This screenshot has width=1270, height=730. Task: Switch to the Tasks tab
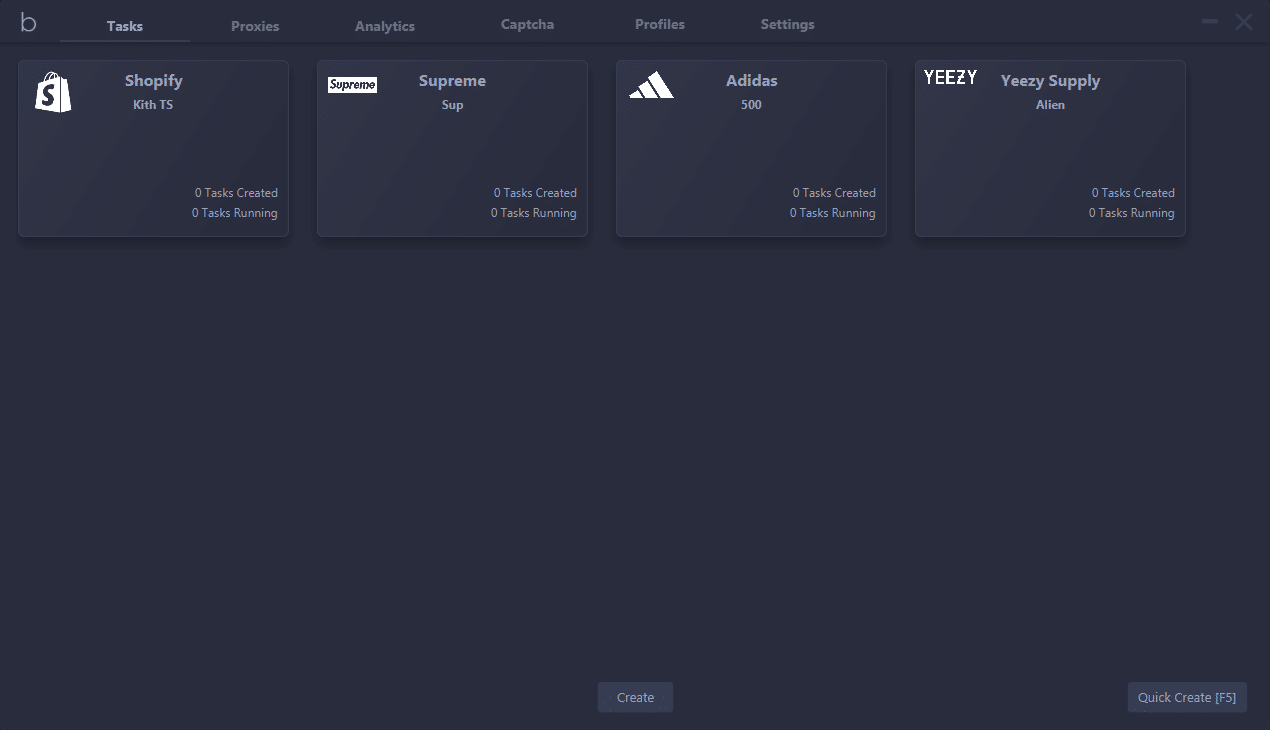125,26
